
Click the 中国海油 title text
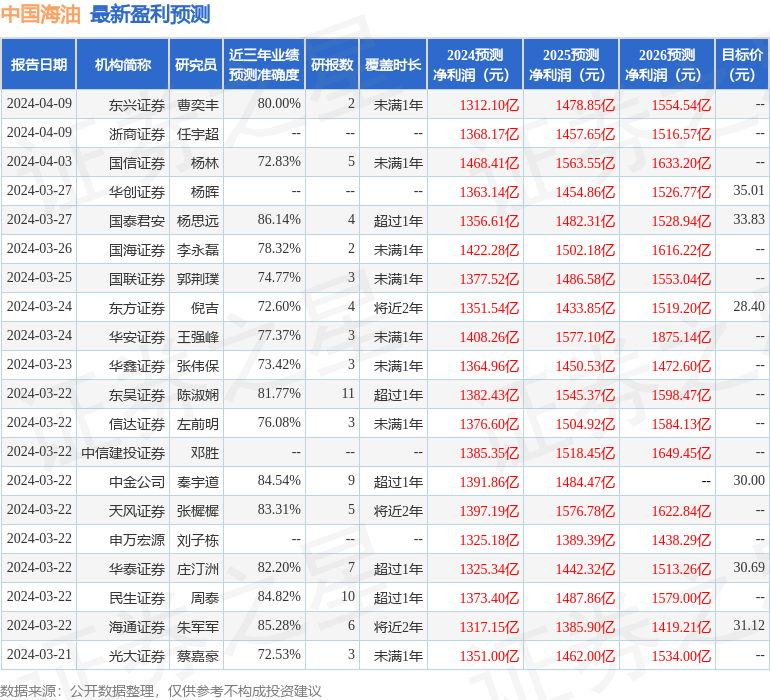pos(40,14)
